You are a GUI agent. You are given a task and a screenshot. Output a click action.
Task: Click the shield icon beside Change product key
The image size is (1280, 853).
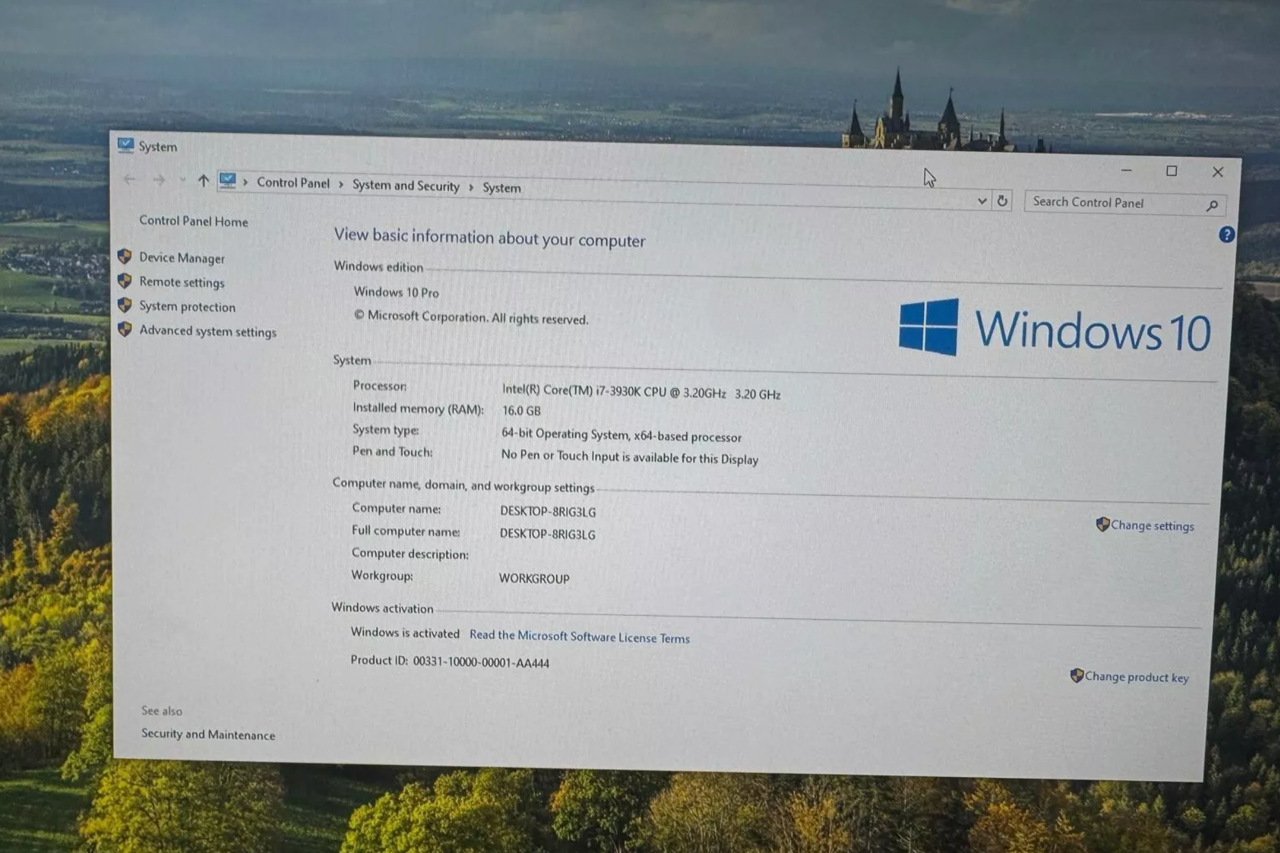pos(1076,675)
